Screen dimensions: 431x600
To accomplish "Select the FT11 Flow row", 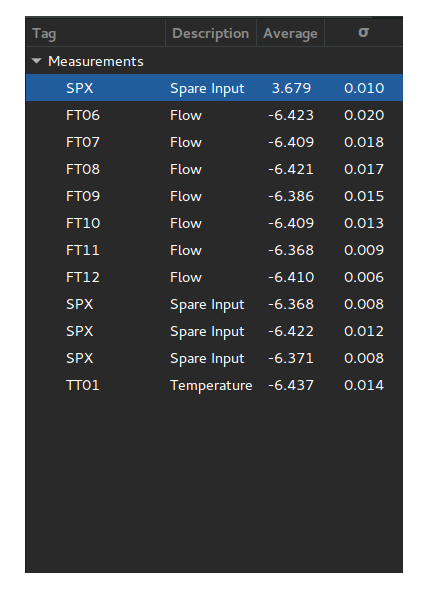I will click(214, 250).
